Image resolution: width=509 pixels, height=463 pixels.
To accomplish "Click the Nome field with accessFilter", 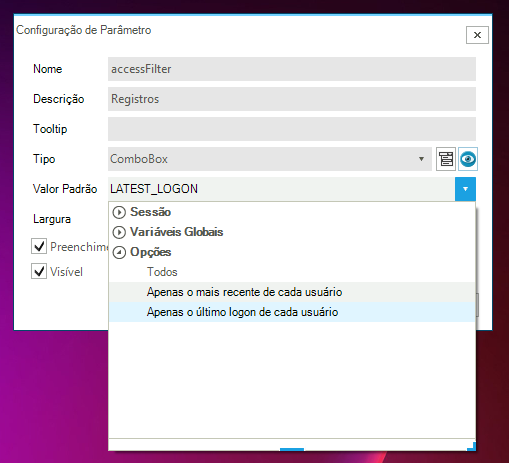I will (292, 69).
